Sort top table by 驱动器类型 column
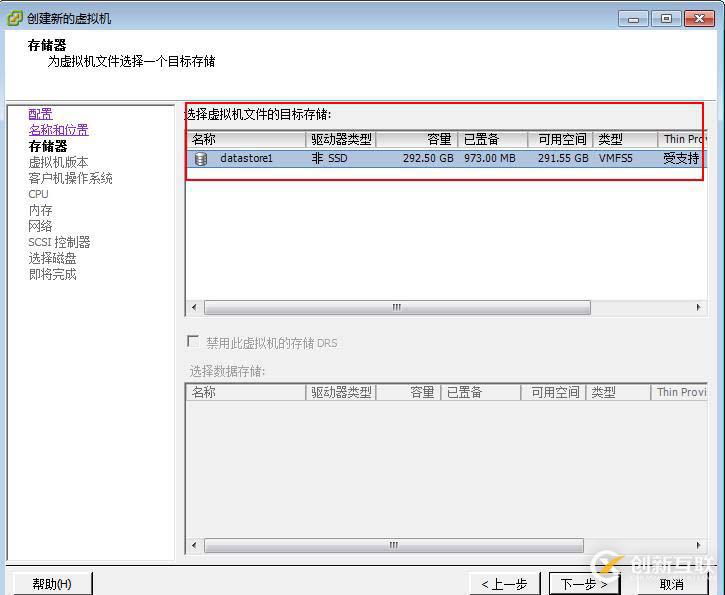Viewport: 725px width, 595px height. point(341,139)
